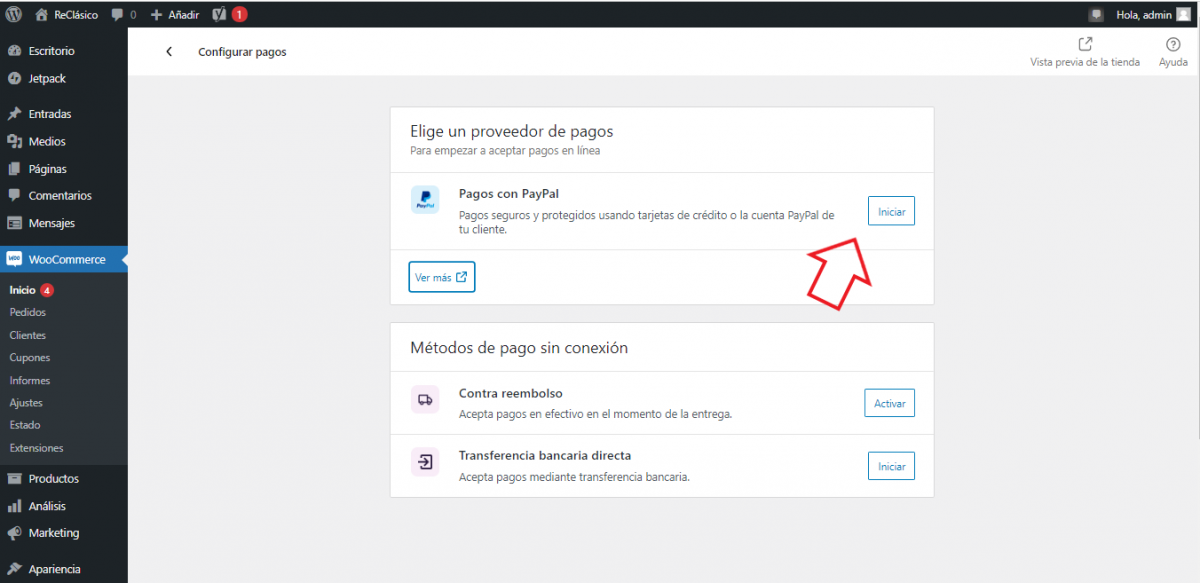This screenshot has height=583, width=1200.
Task: Click the cash on delivery truck icon
Action: point(425,400)
